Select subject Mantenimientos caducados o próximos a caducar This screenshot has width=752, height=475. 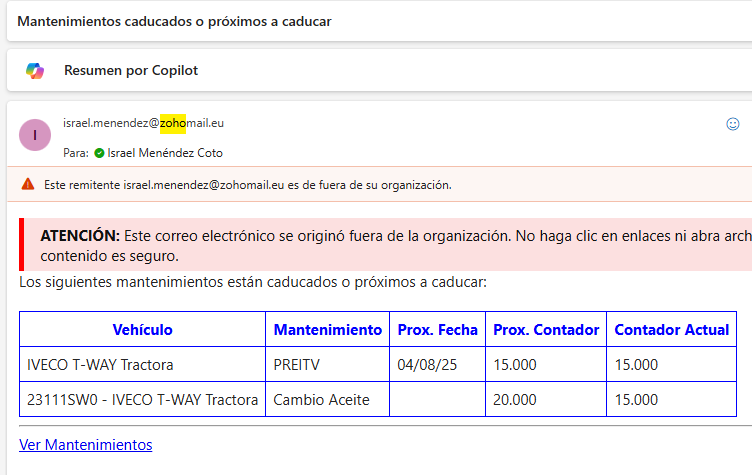tap(174, 22)
